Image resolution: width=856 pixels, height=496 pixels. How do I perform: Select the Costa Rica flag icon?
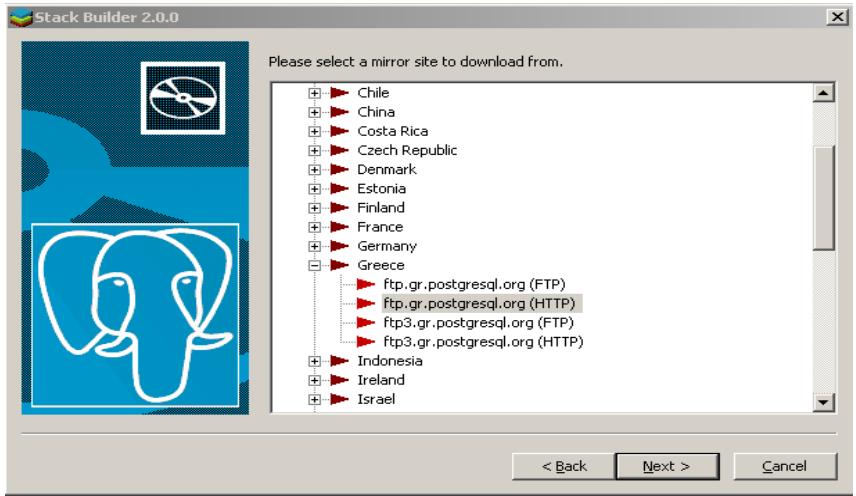(x=340, y=131)
